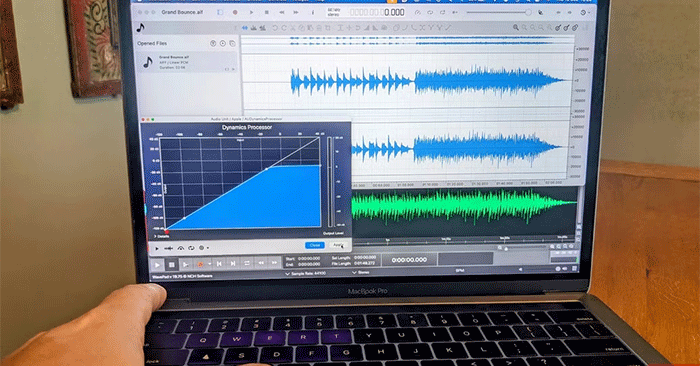Screen dimensions: 700x366
Task: Click rewind in bottom transport
Action: pyautogui.click(x=261, y=263)
